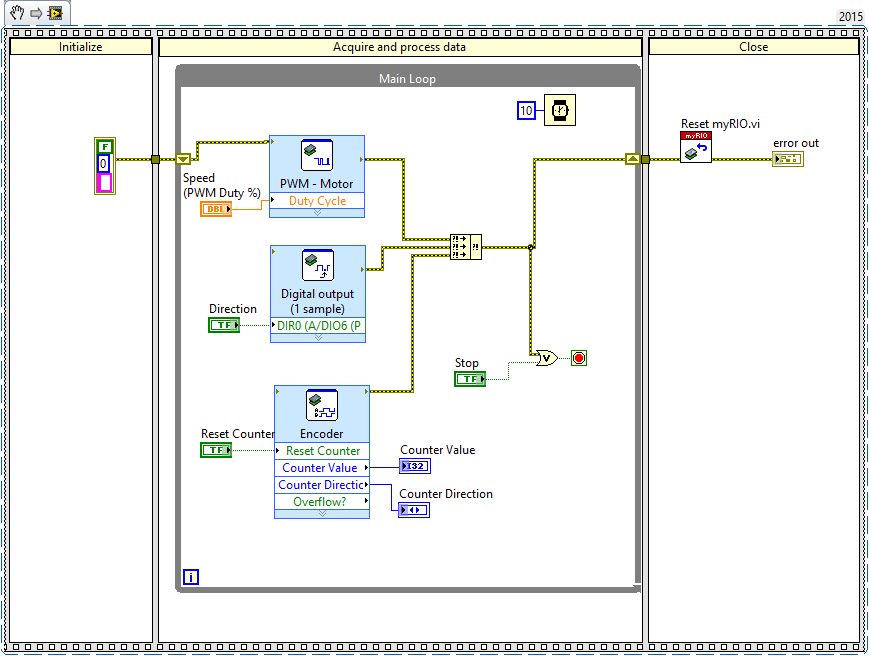
Task: Click the Reset Counter control label
Action: click(x=238, y=434)
